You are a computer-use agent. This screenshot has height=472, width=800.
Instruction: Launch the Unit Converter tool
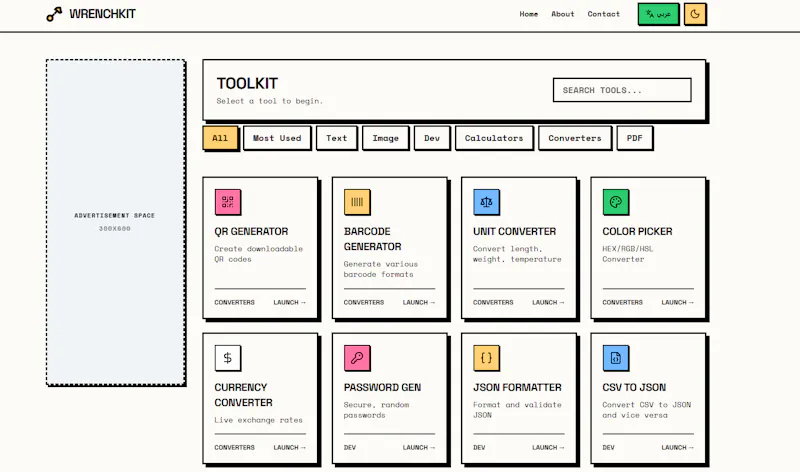click(548, 303)
